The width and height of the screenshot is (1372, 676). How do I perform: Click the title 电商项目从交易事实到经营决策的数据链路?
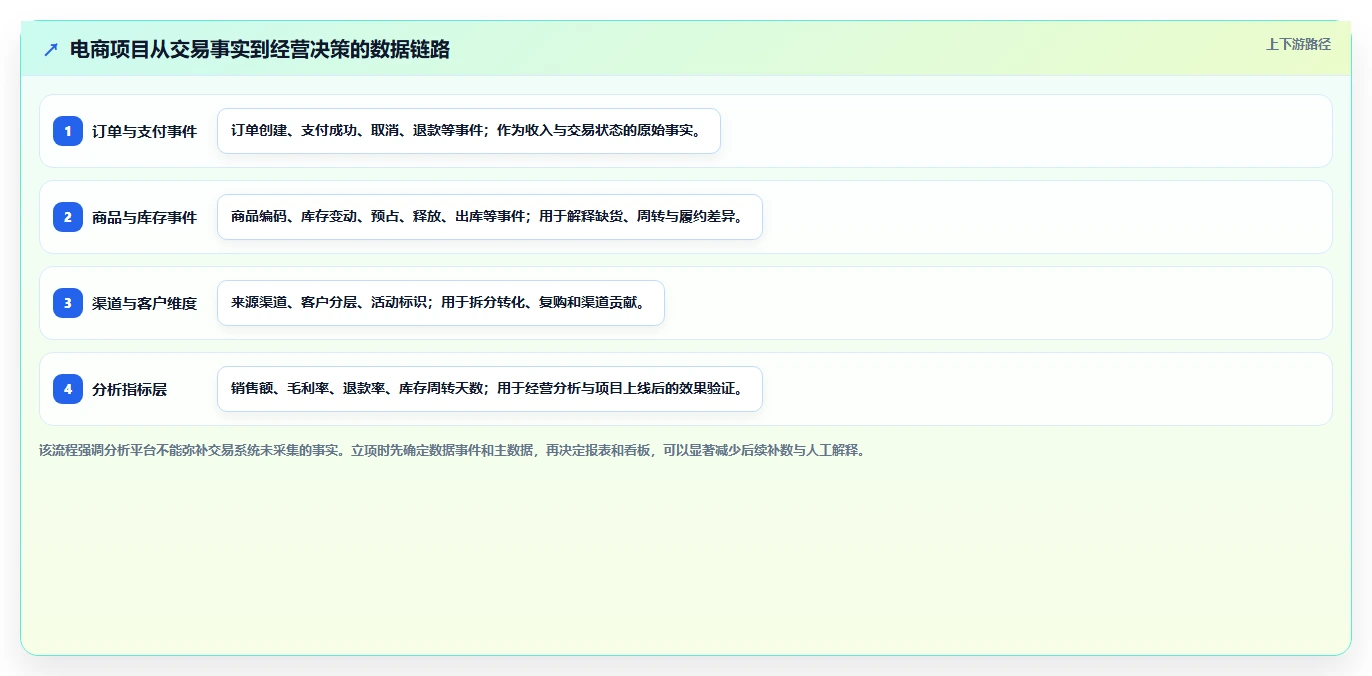[x=260, y=50]
